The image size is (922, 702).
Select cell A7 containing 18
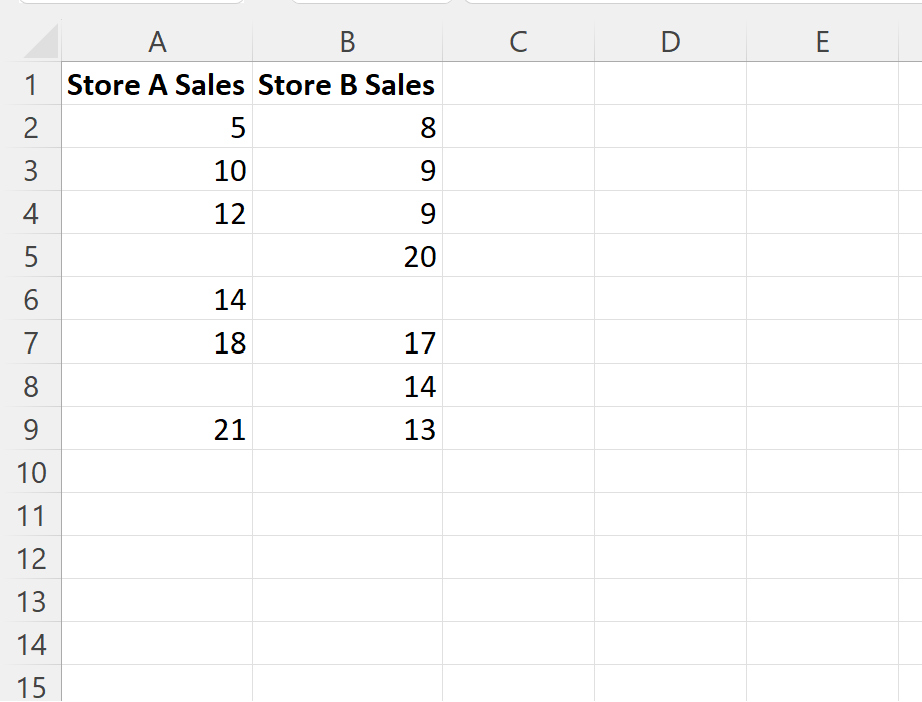[157, 342]
